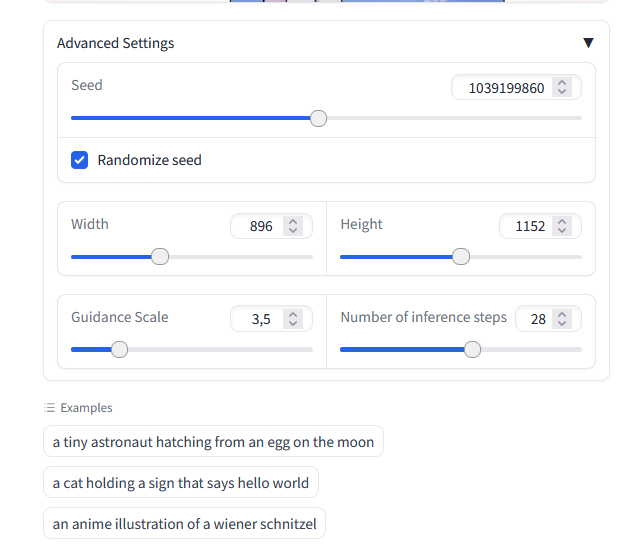Click the Seed stepper arrows
643x547 pixels.
point(562,88)
